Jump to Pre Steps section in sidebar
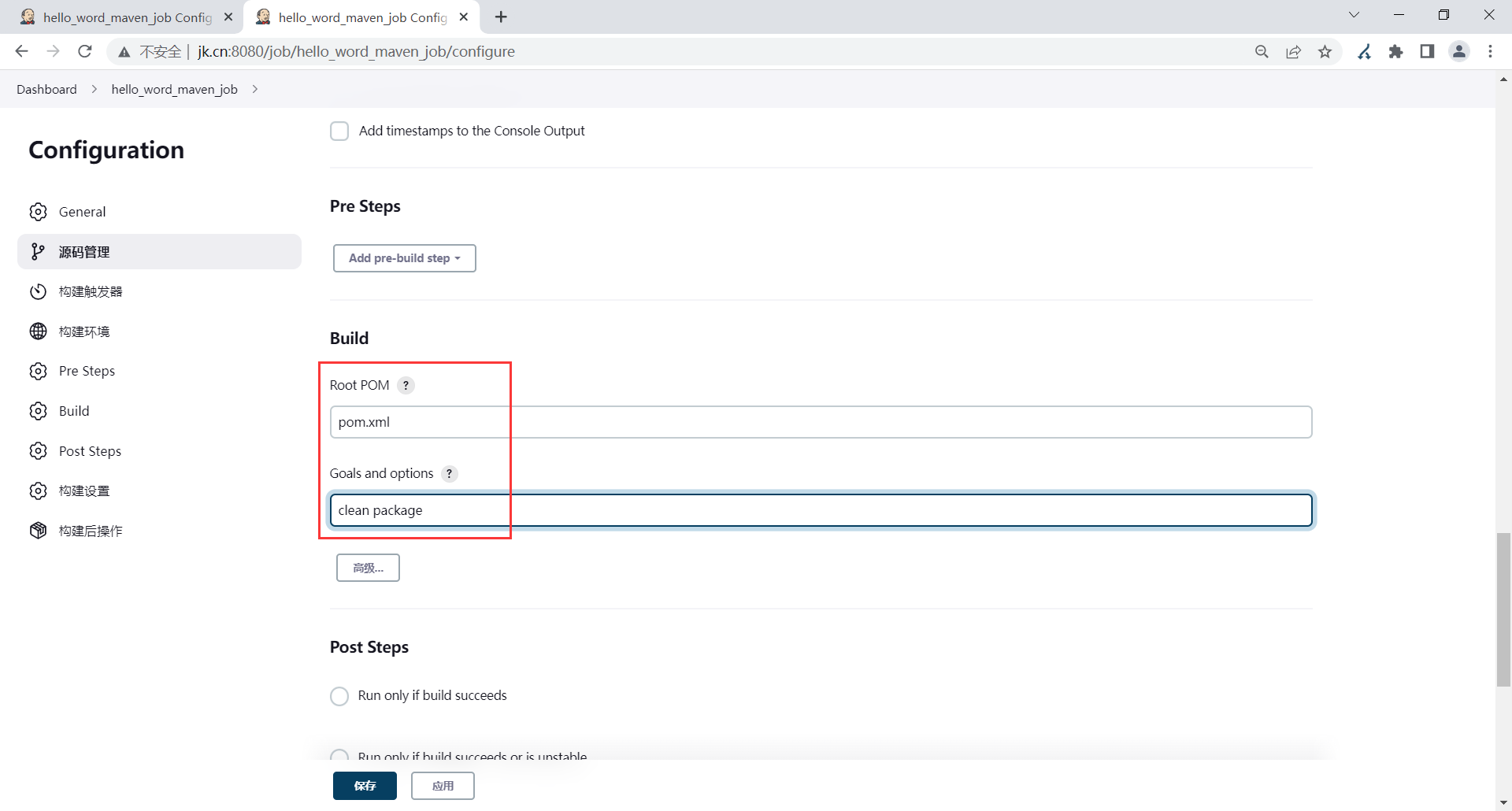Viewport: 1512px width, 811px height. click(159, 371)
